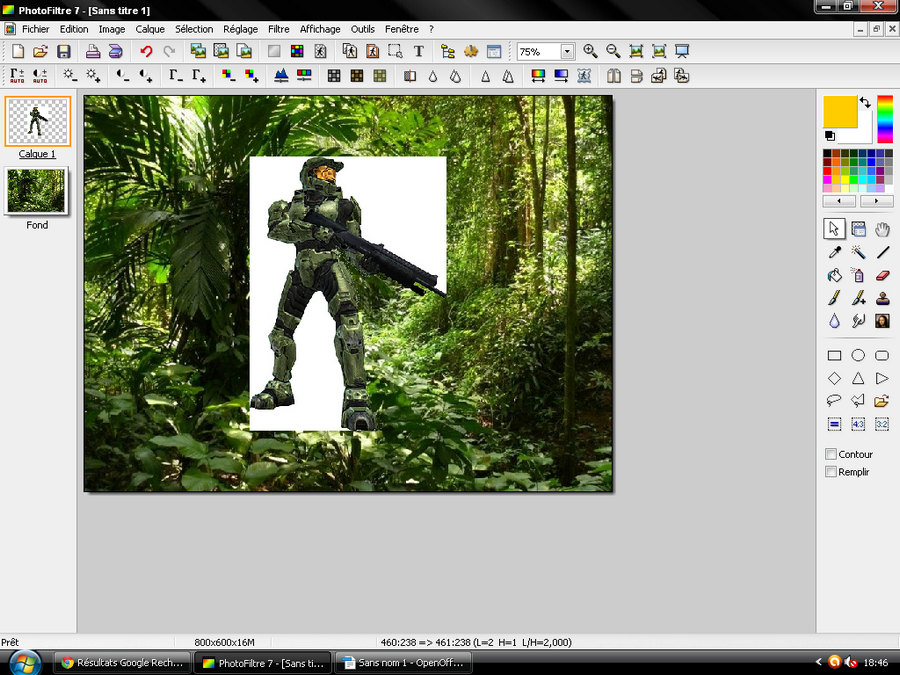
Task: Click the Histogram icon
Action: tap(281, 76)
